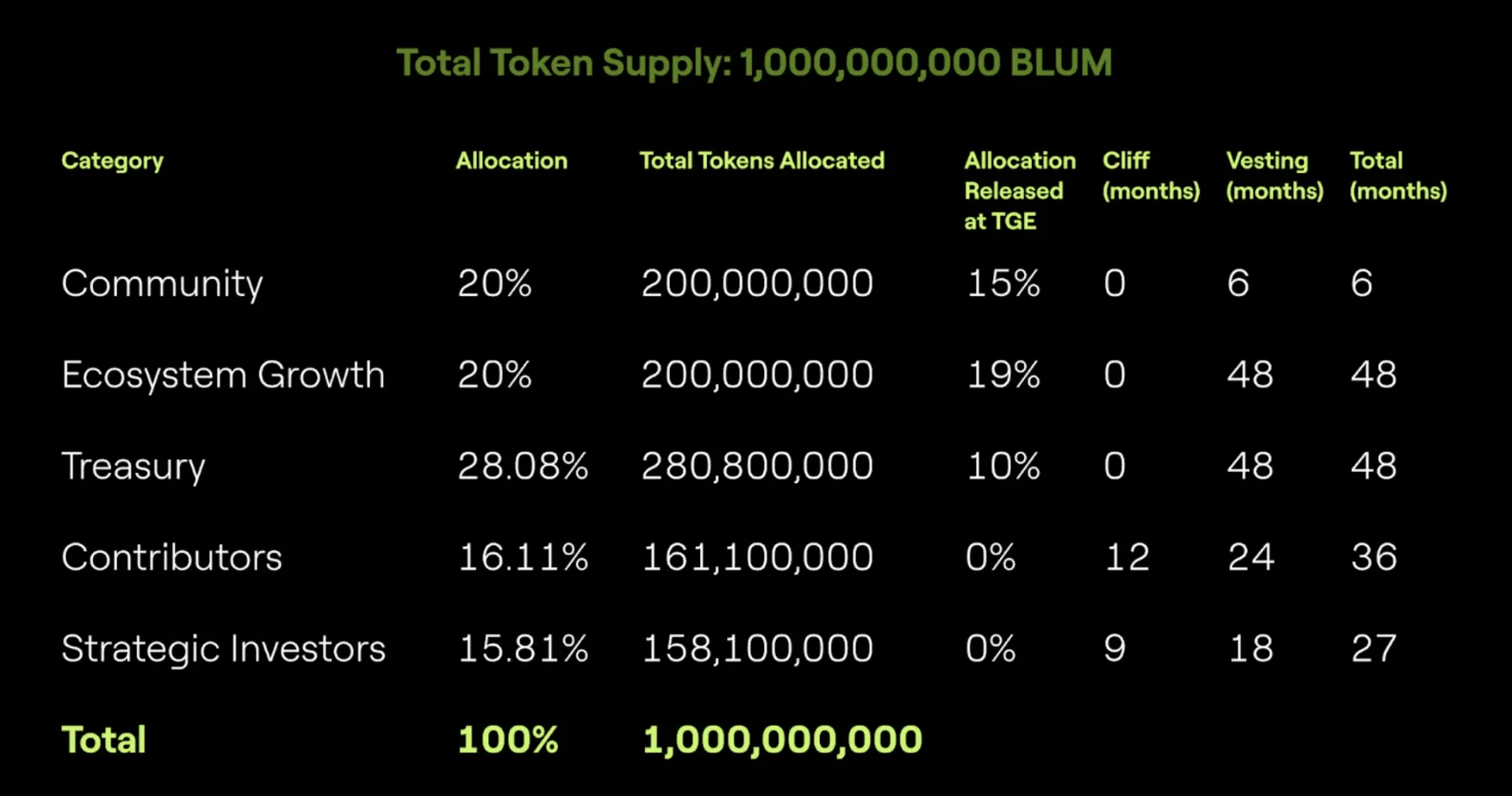
Task: Click the Total Tokens Allocated header
Action: [x=762, y=161]
